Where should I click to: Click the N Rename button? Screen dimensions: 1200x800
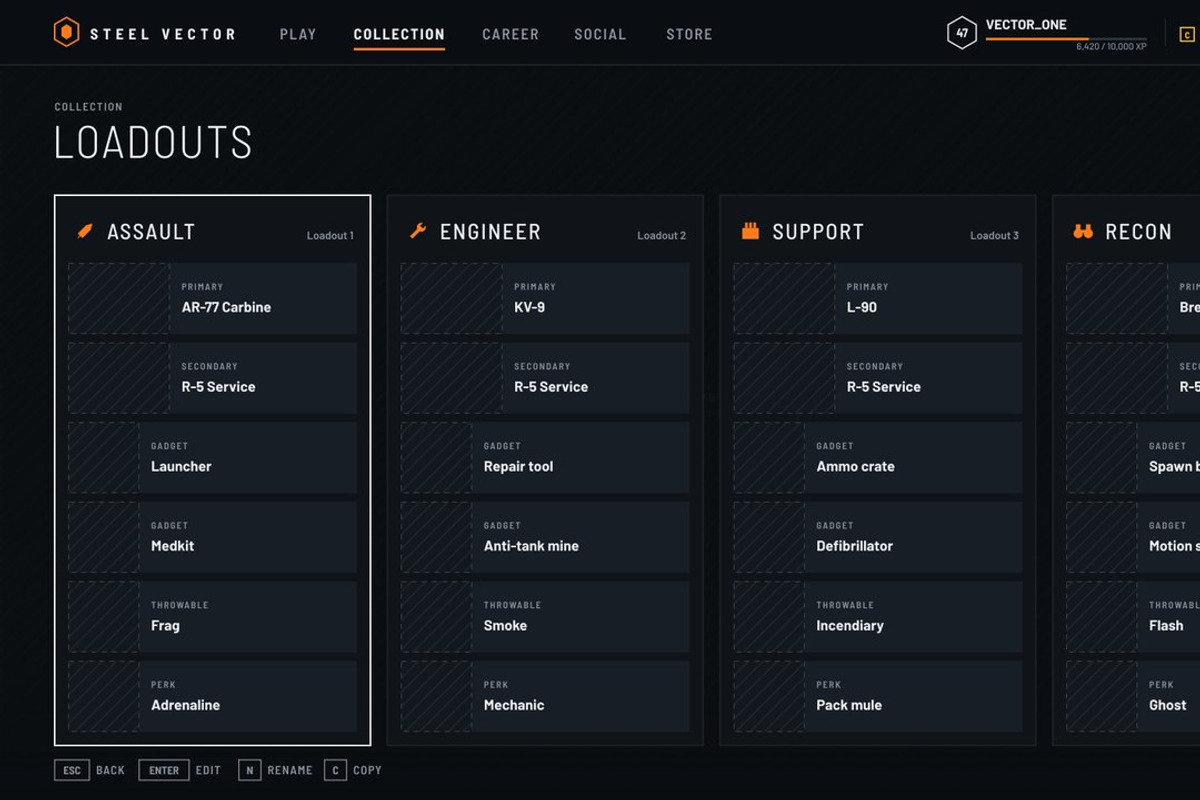click(276, 770)
